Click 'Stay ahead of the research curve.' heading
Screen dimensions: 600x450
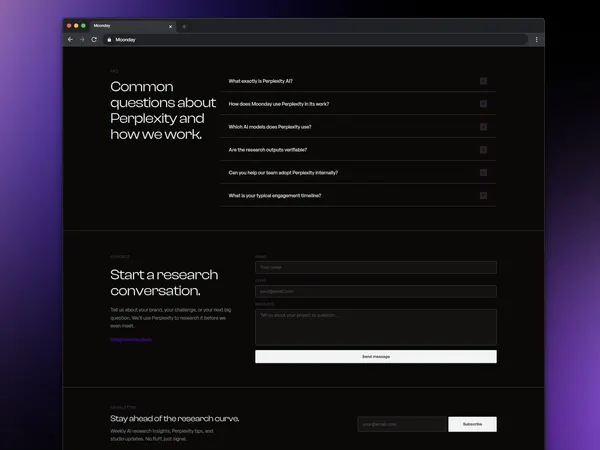pos(174,419)
